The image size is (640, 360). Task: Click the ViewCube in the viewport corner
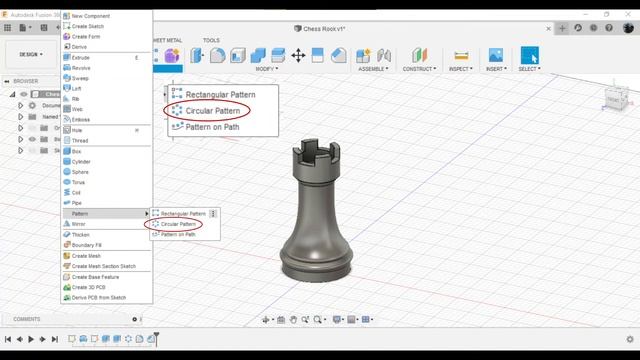click(615, 98)
